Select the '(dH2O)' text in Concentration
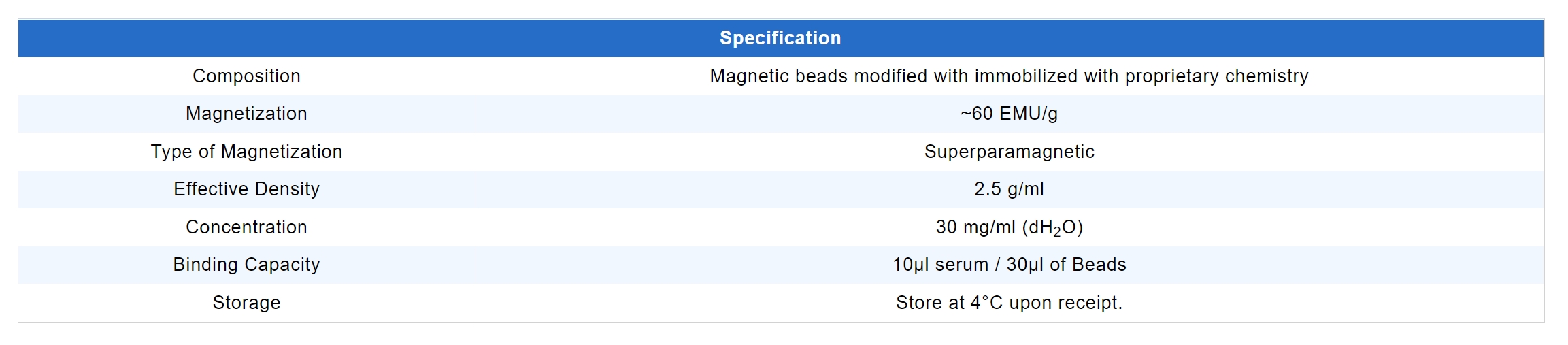The image size is (1568, 345). tap(1052, 227)
